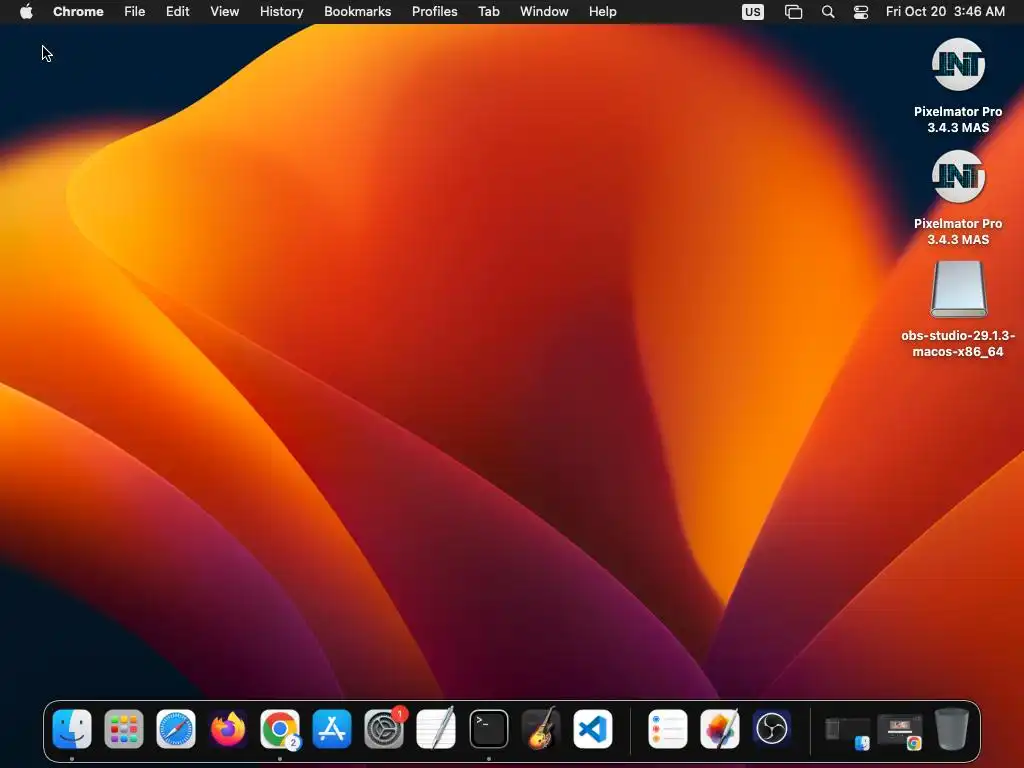Open Reminders from the Dock

pyautogui.click(x=667, y=729)
